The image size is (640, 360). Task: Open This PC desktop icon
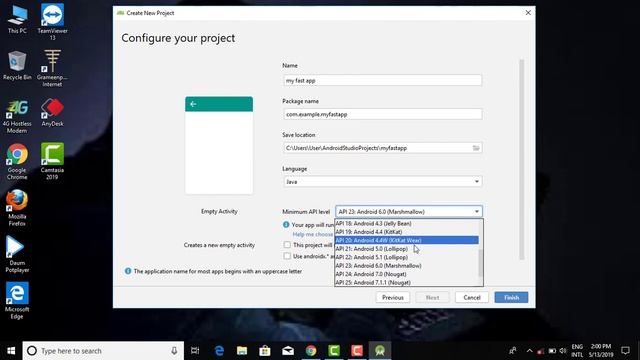pos(17,20)
